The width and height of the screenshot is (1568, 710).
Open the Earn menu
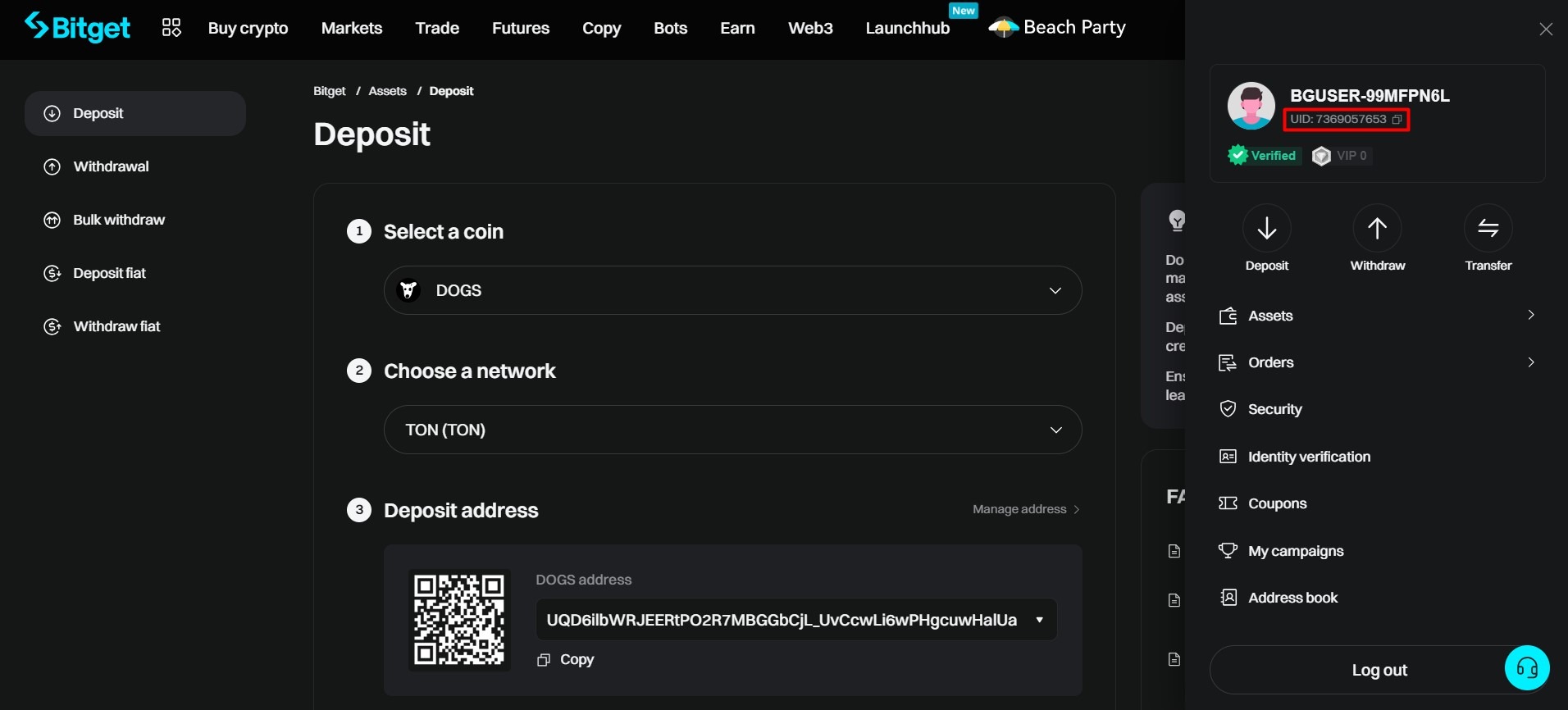(x=738, y=28)
